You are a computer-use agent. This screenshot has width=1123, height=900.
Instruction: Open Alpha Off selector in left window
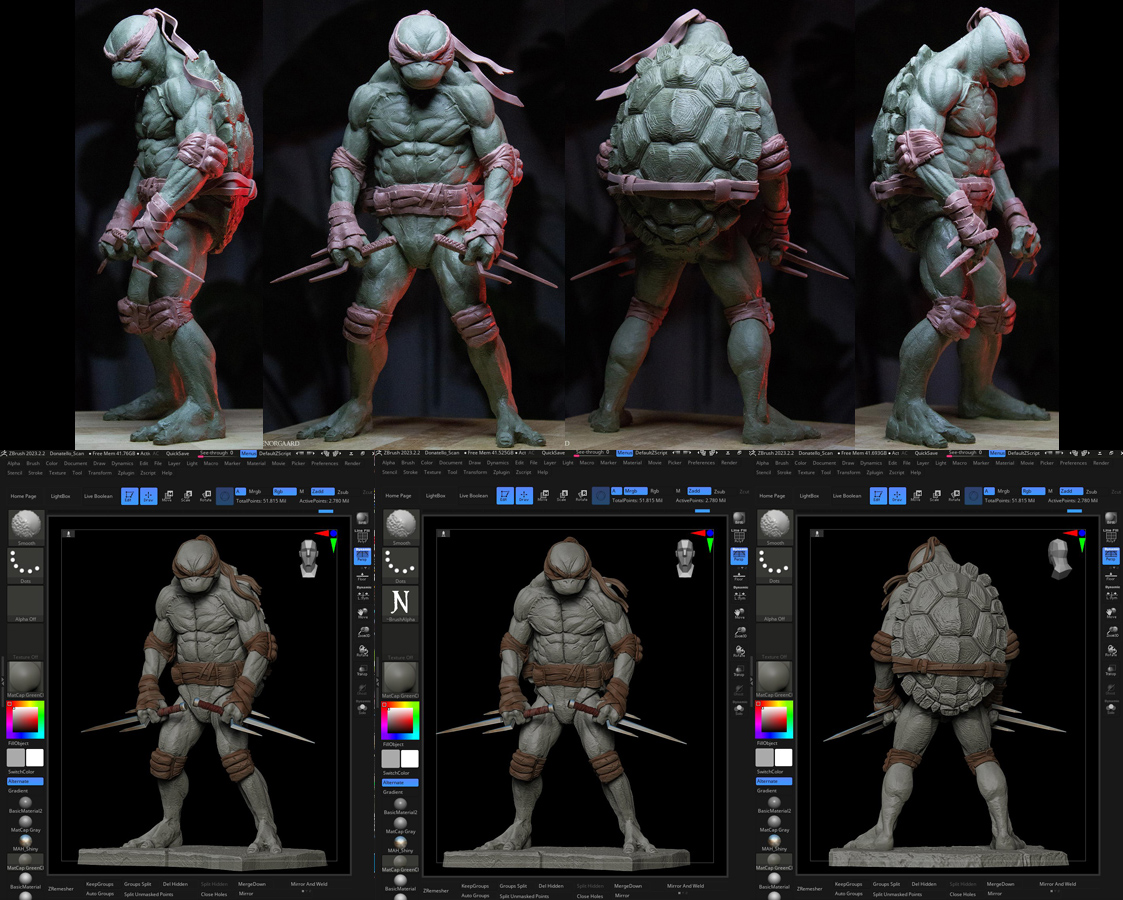pyautogui.click(x=26, y=604)
